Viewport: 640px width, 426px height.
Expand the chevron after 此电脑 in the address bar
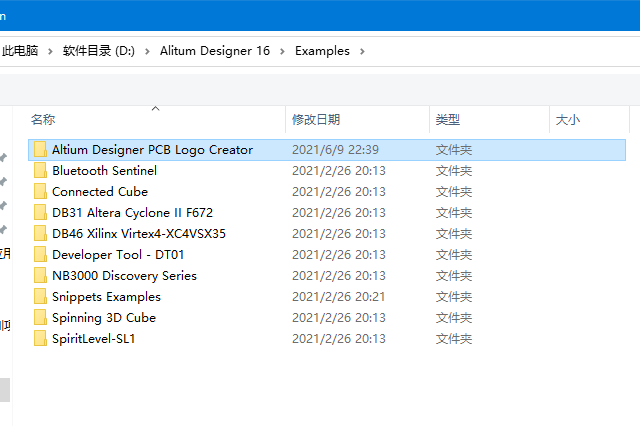click(50, 51)
